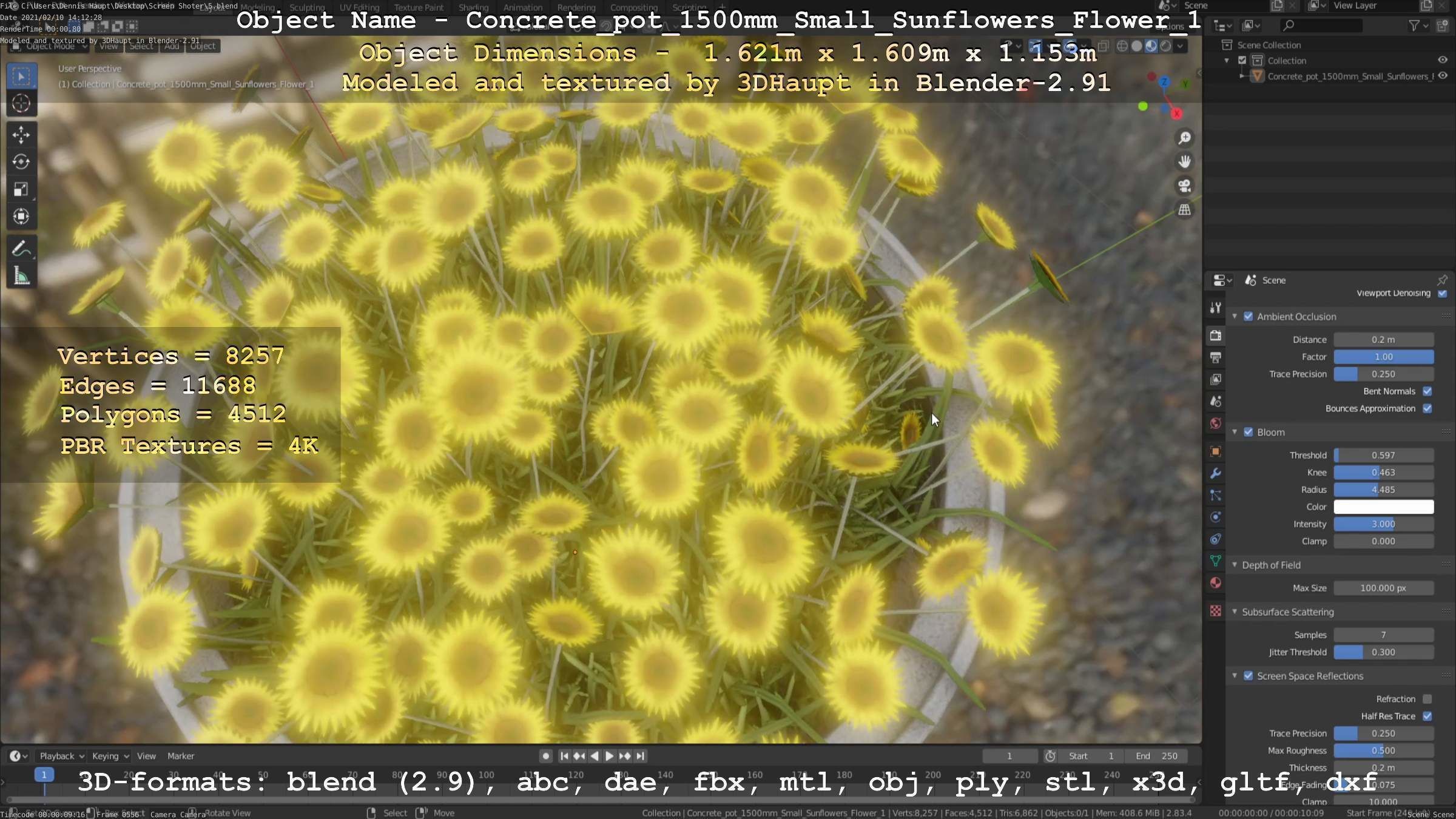Image resolution: width=1456 pixels, height=819 pixels.
Task: Uncheck Half Res Trace
Action: click(1427, 716)
